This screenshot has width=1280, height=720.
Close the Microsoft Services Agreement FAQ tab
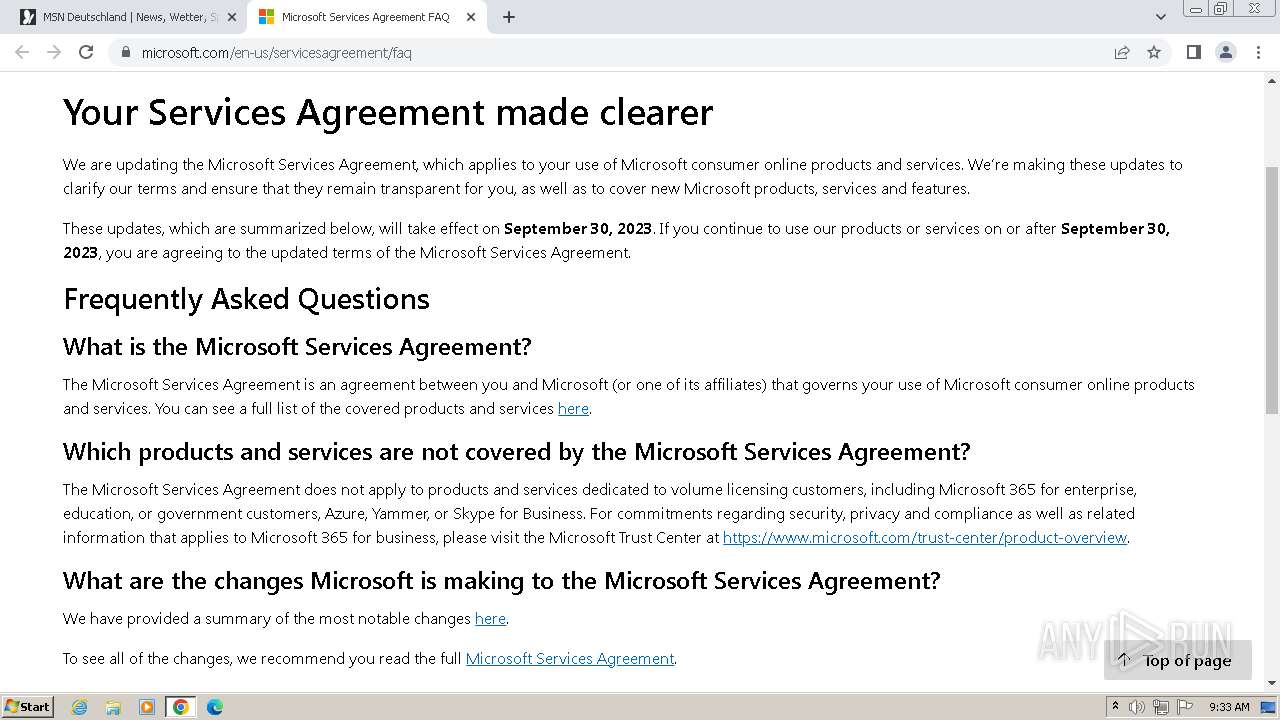[470, 17]
